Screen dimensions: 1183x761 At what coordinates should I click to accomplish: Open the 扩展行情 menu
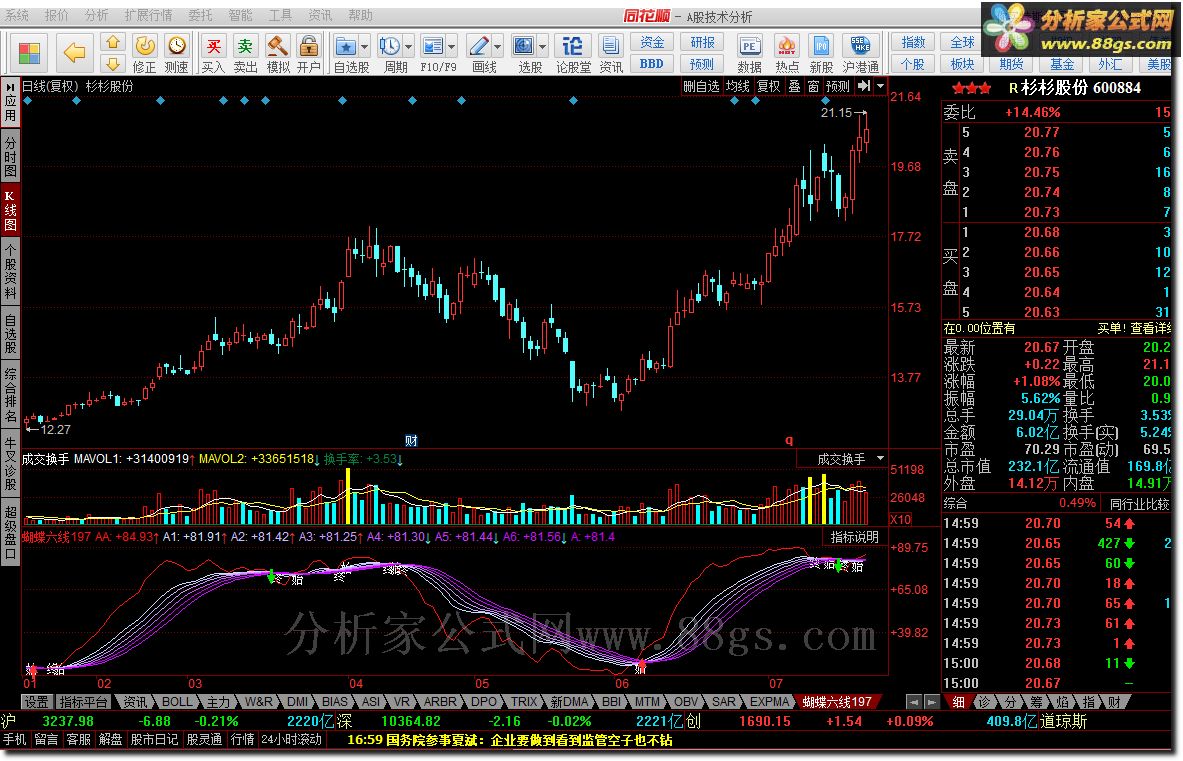pos(148,15)
